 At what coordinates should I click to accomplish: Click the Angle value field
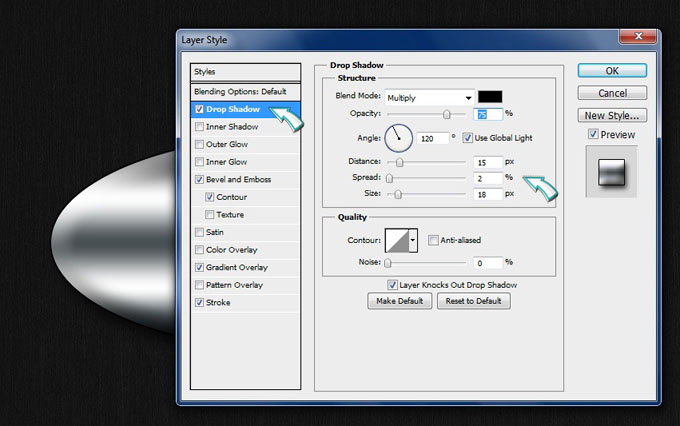pyautogui.click(x=432, y=138)
